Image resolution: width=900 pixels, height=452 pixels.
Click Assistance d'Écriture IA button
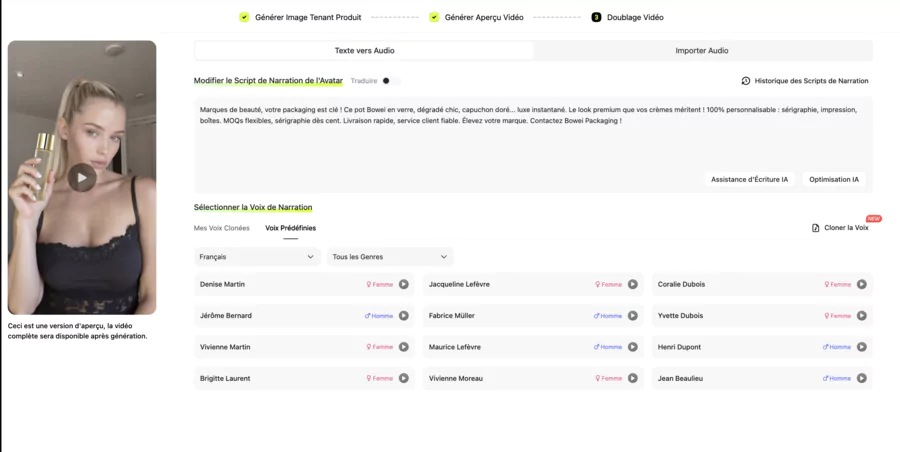click(750, 179)
